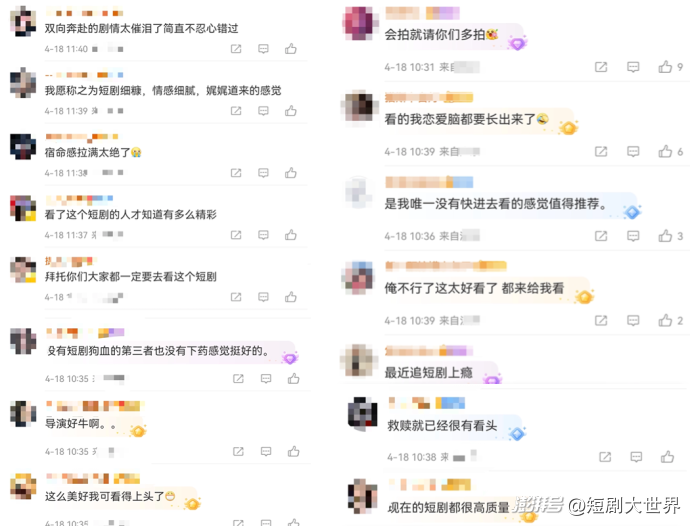Like the 会拍就请你们多拍 comment with 9 likes
This screenshot has height=526, width=690.
(x=665, y=67)
